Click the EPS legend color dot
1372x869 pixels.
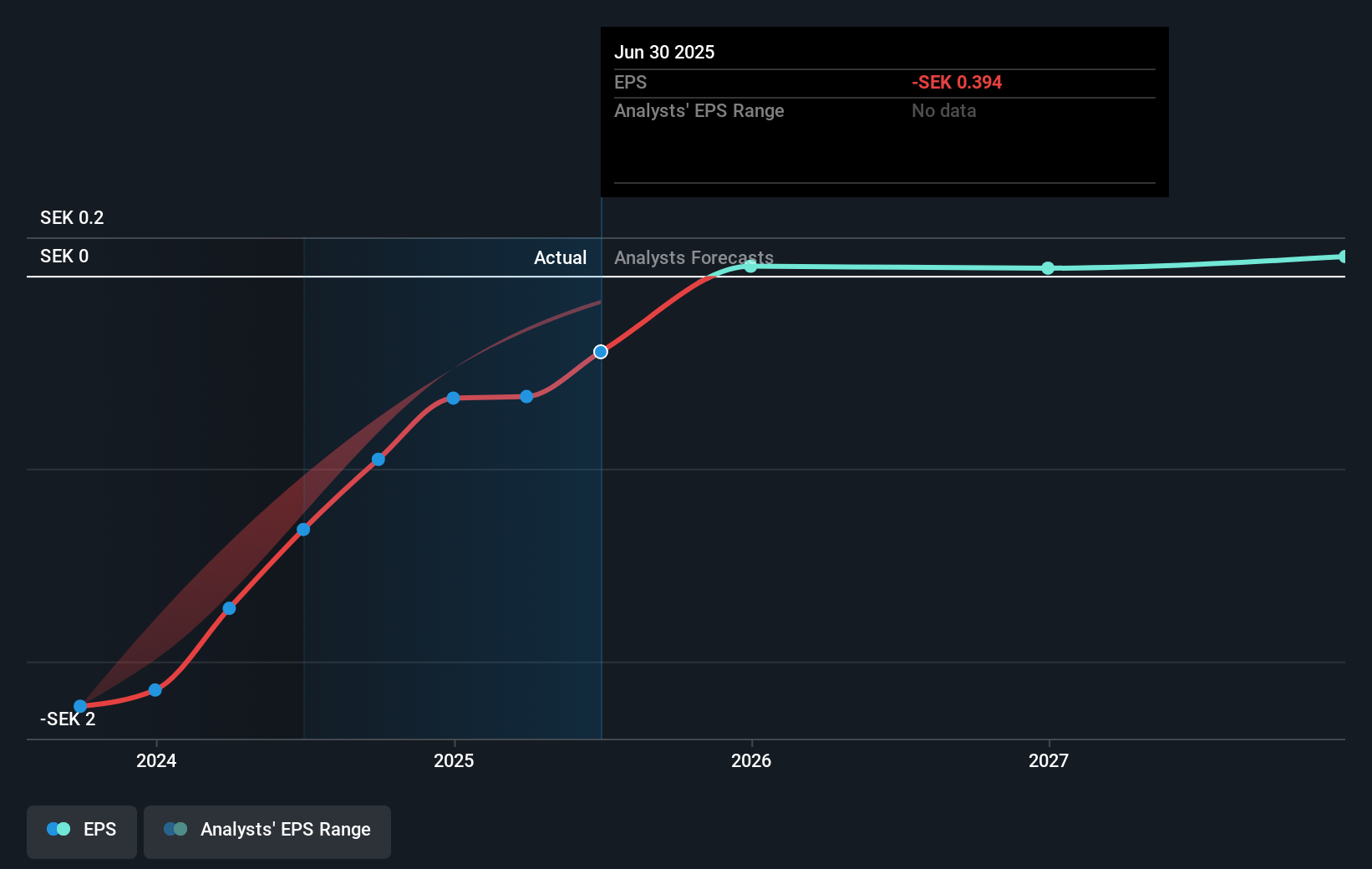tap(57, 828)
